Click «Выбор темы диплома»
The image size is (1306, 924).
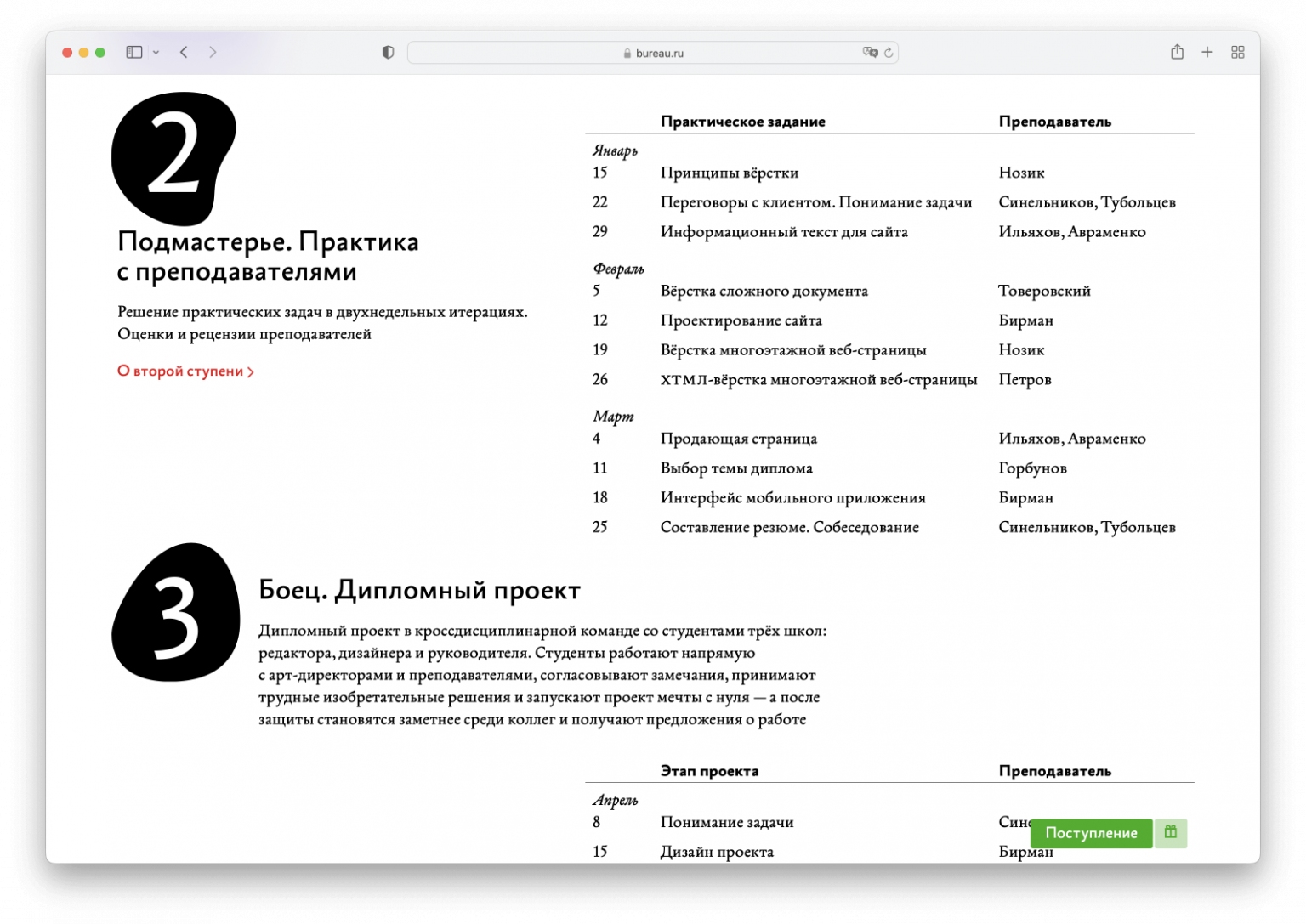736,468
